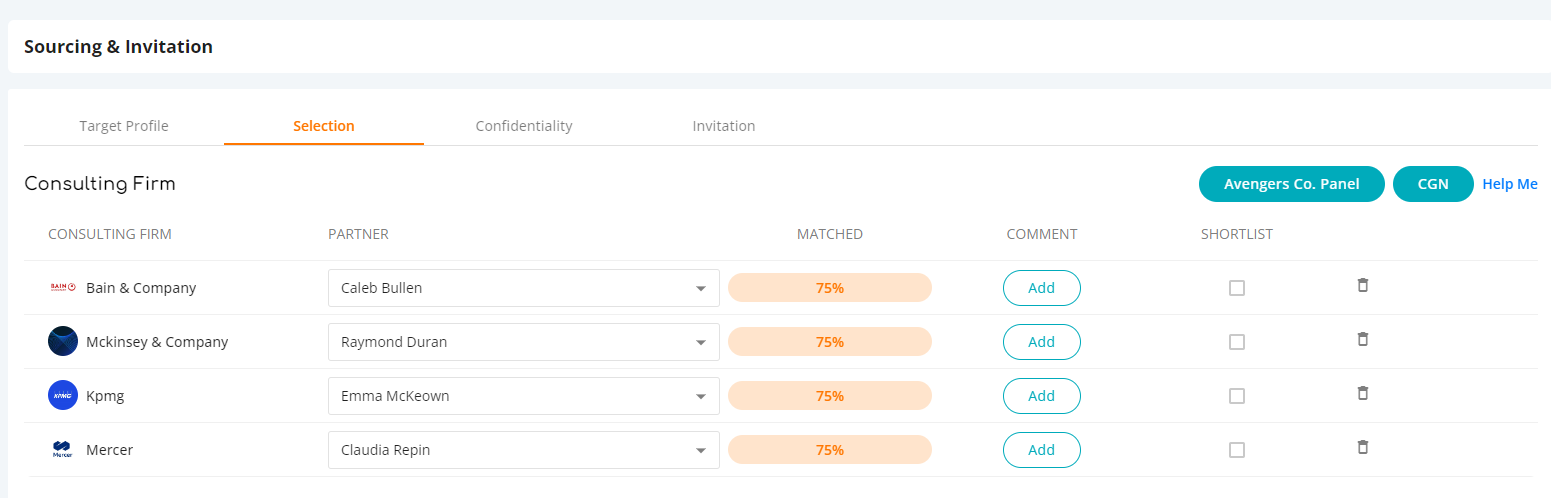Add a comment for Mckinsey & Company
Viewport: 1551px width, 498px height.
1042,342
